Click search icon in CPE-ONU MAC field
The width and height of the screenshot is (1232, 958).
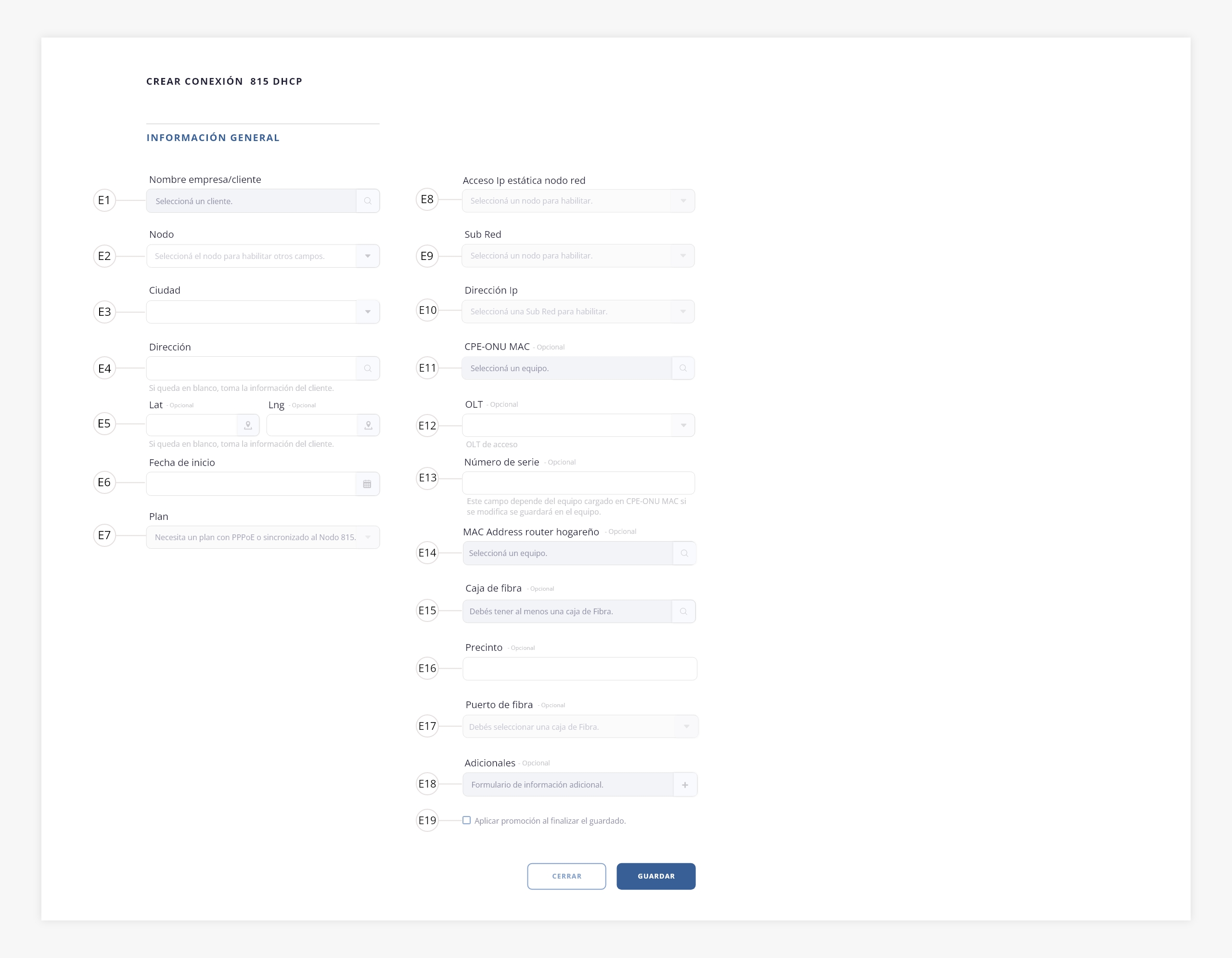click(683, 368)
